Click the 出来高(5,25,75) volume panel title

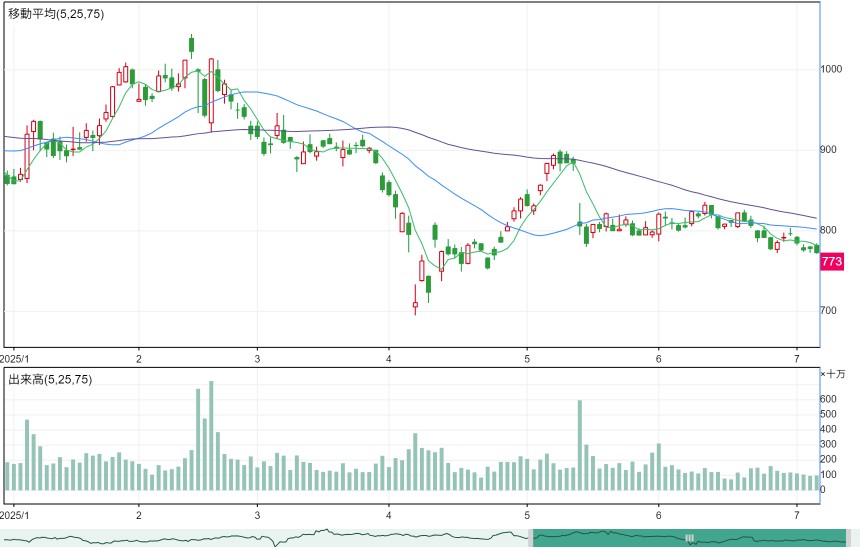(50, 379)
